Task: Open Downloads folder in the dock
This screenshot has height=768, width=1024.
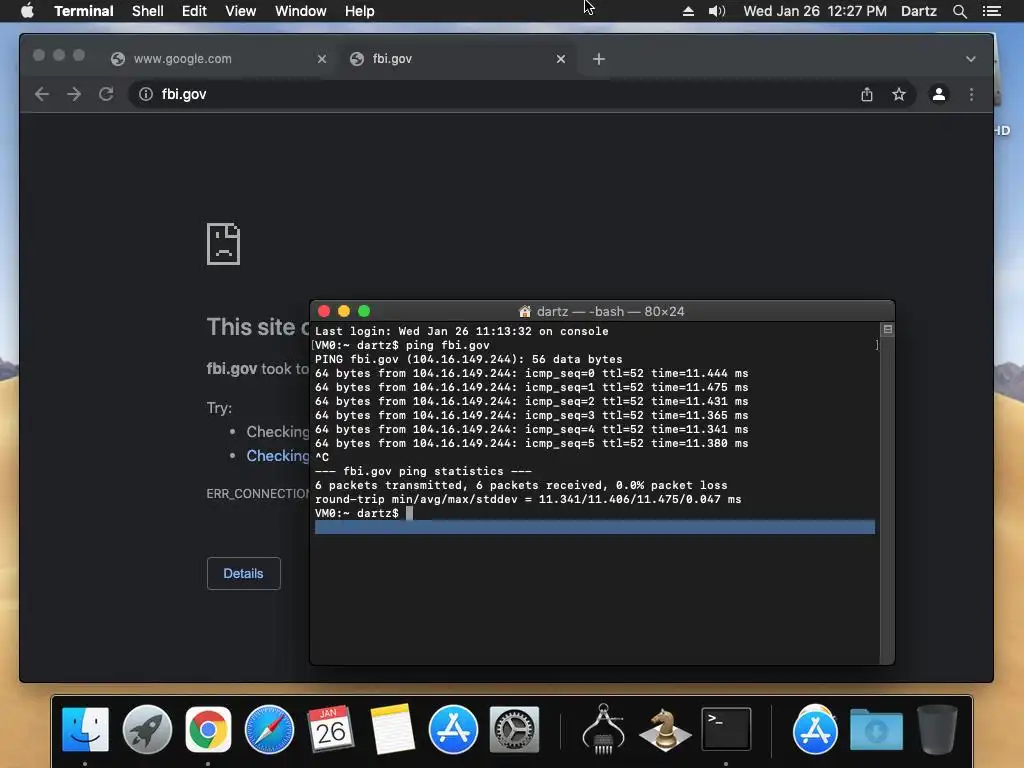Action: point(876,729)
